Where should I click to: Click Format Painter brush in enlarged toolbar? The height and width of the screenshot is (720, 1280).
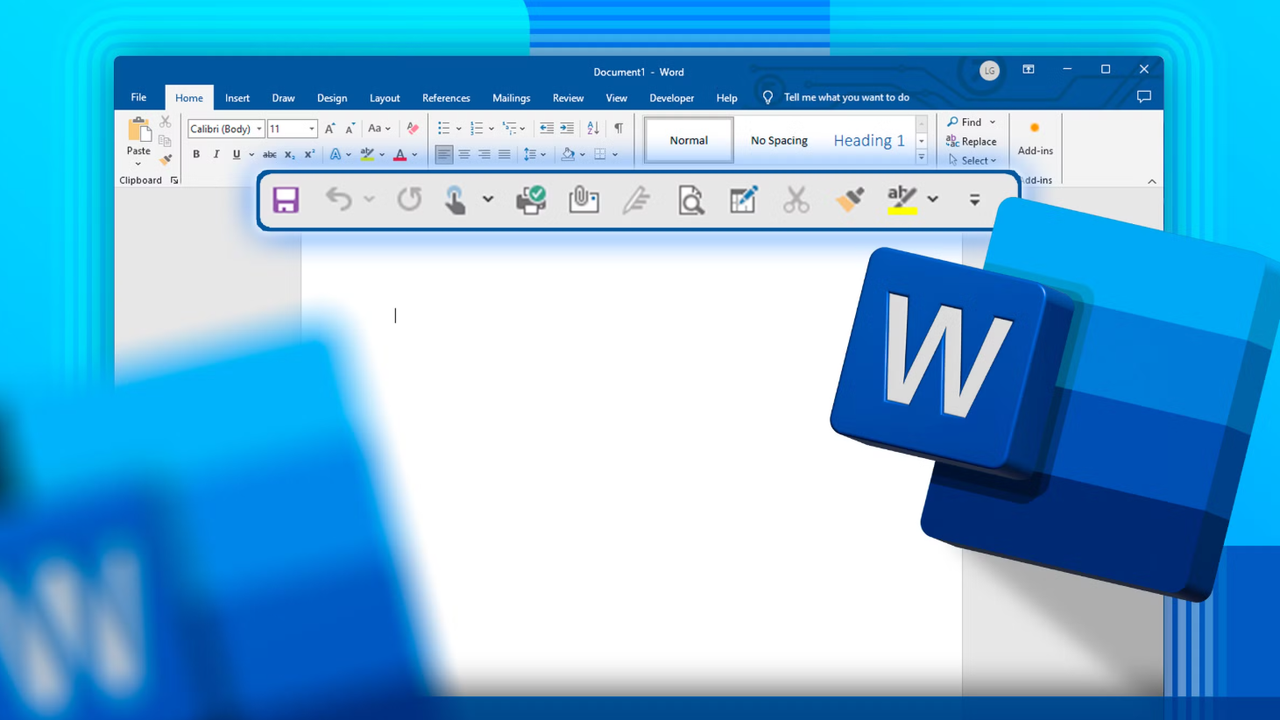(x=850, y=199)
